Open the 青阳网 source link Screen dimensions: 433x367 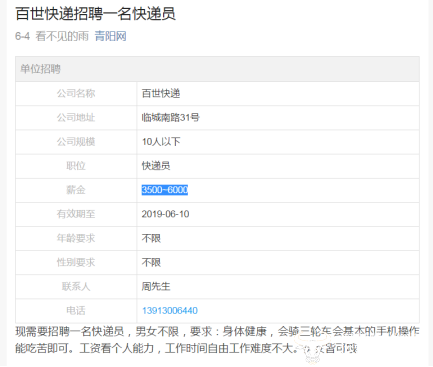110,36
